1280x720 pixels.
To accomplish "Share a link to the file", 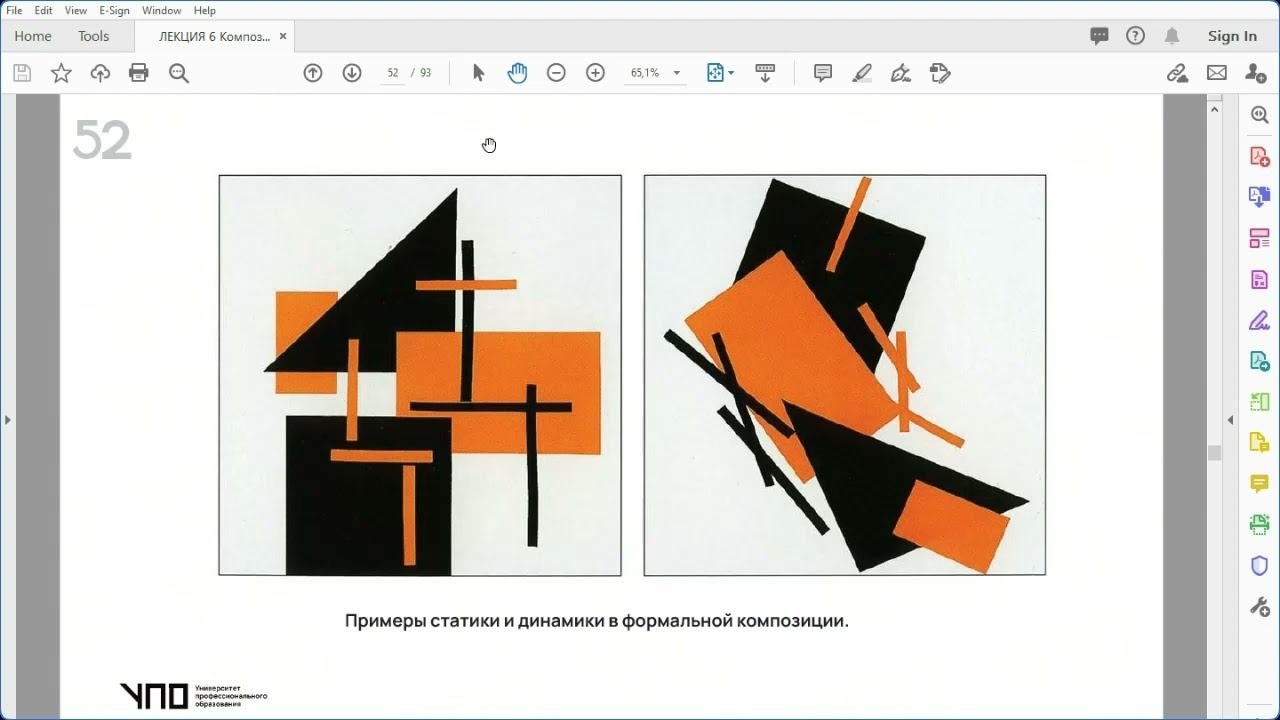I will pyautogui.click(x=1177, y=73).
